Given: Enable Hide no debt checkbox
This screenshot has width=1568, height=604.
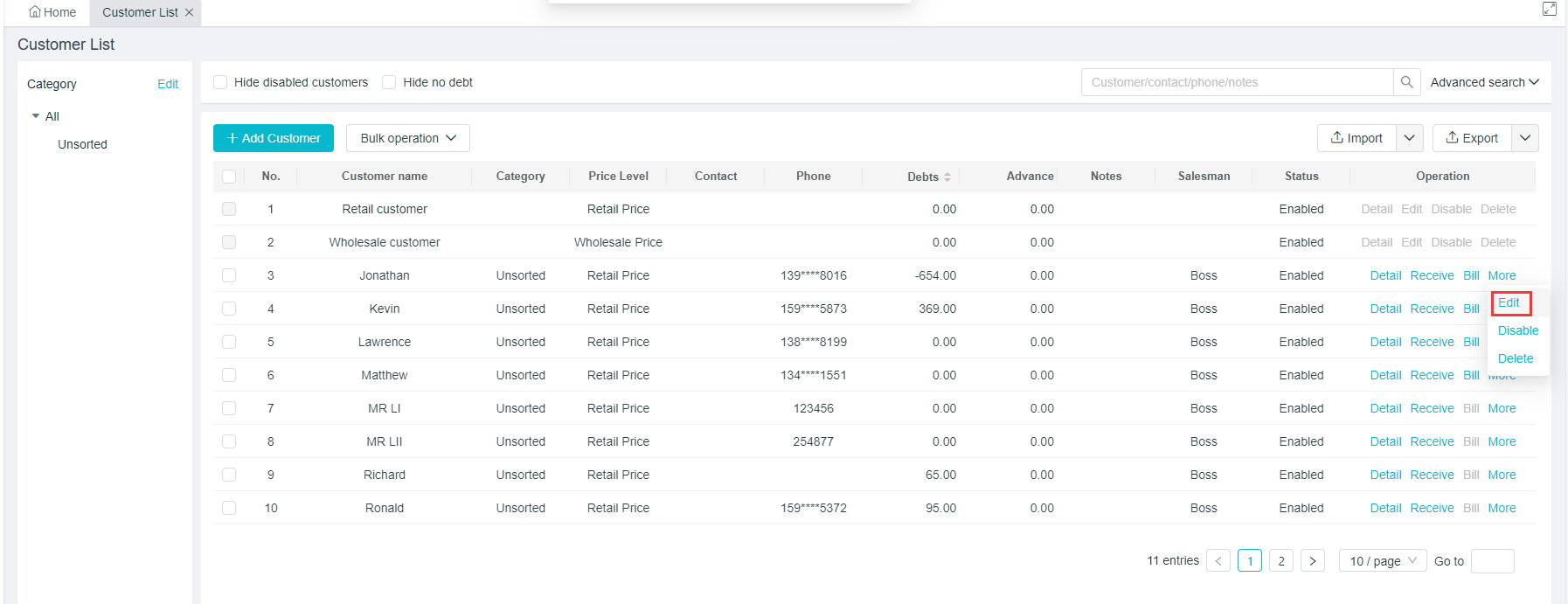Looking at the screenshot, I should coord(390,82).
